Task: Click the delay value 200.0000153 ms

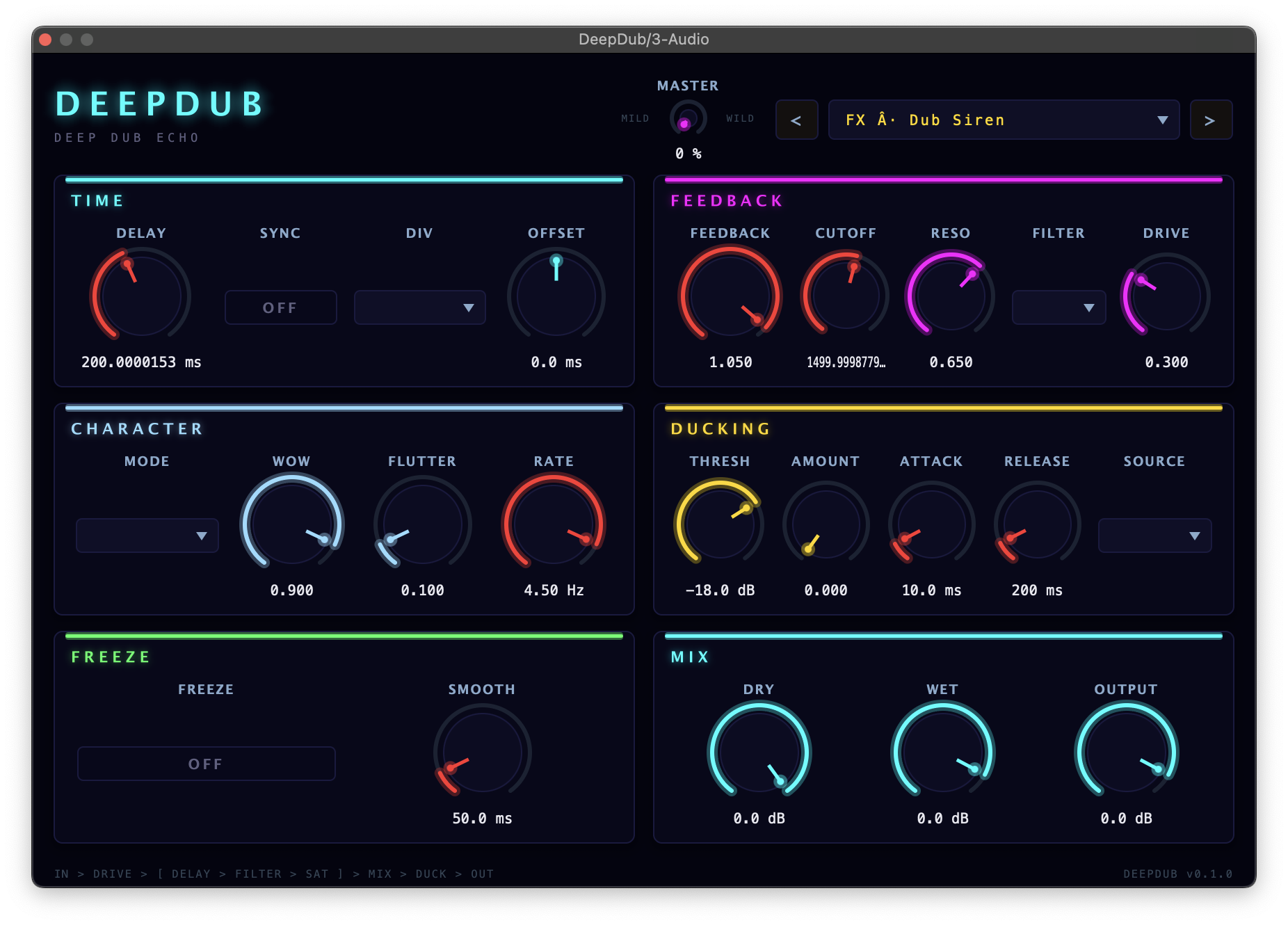Action: coord(141,362)
